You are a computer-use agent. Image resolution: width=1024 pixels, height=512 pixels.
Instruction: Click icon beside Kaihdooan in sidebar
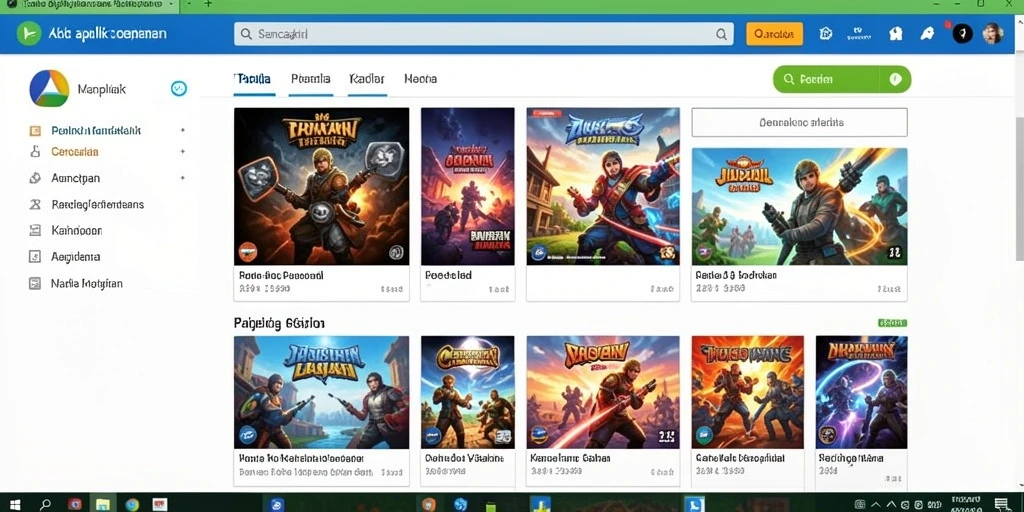tap(35, 231)
